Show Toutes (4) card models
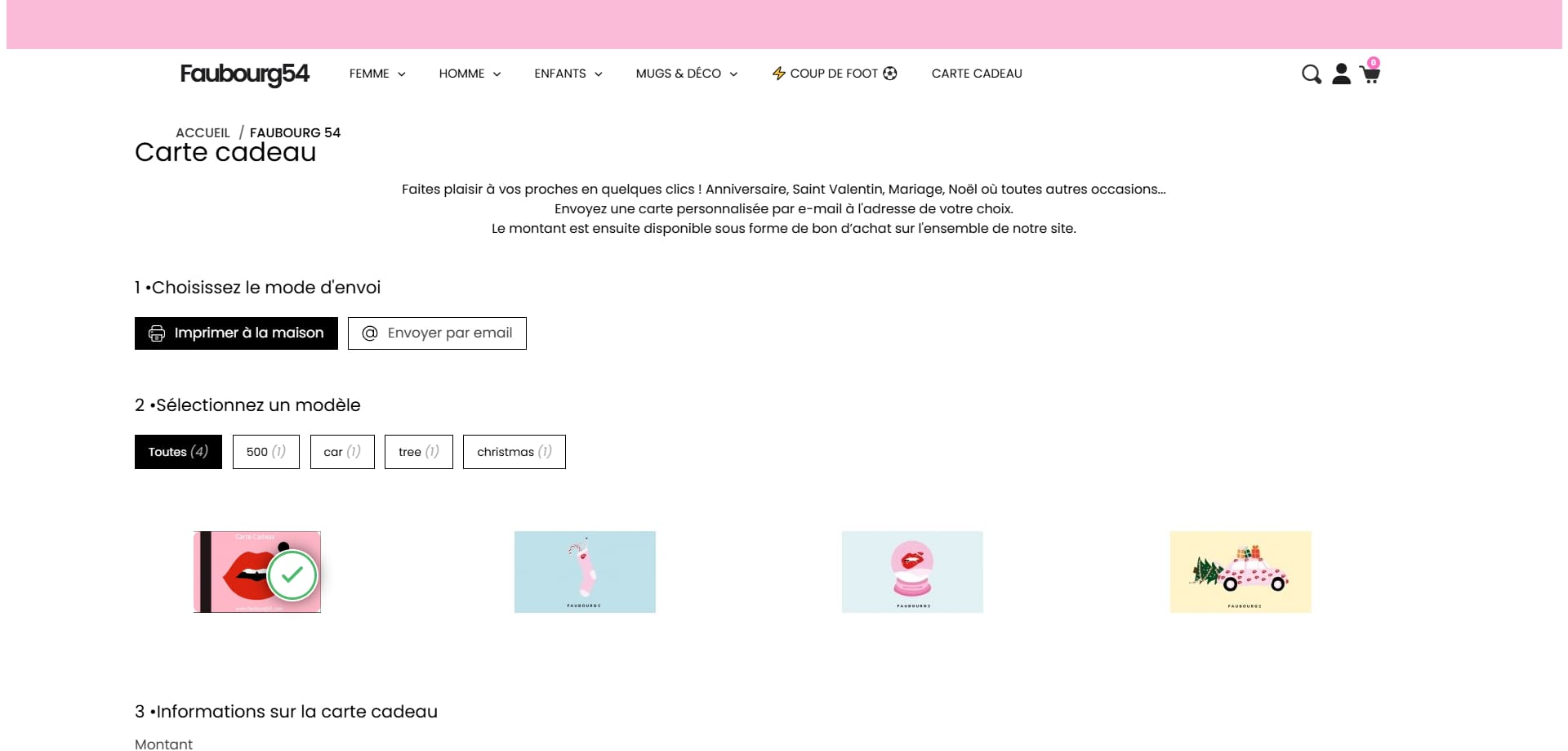1568x751 pixels. point(178,452)
